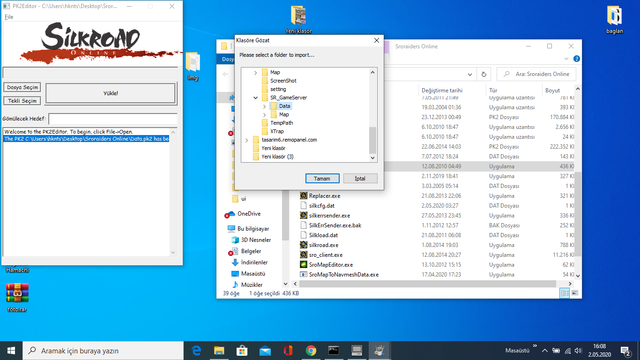Select the setting folder in tree
Viewport: 640px width, 360px height.
[278, 89]
